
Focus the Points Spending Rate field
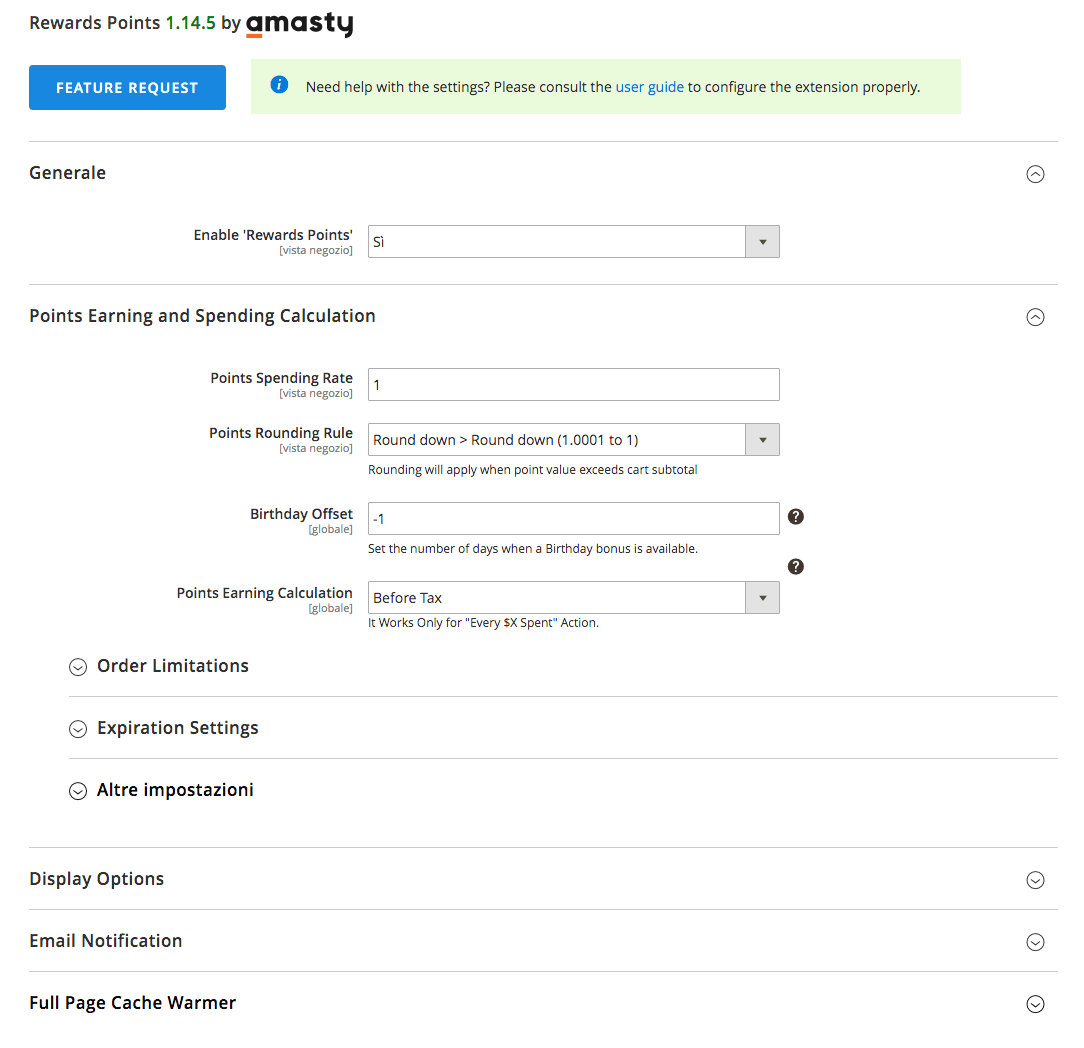click(574, 384)
